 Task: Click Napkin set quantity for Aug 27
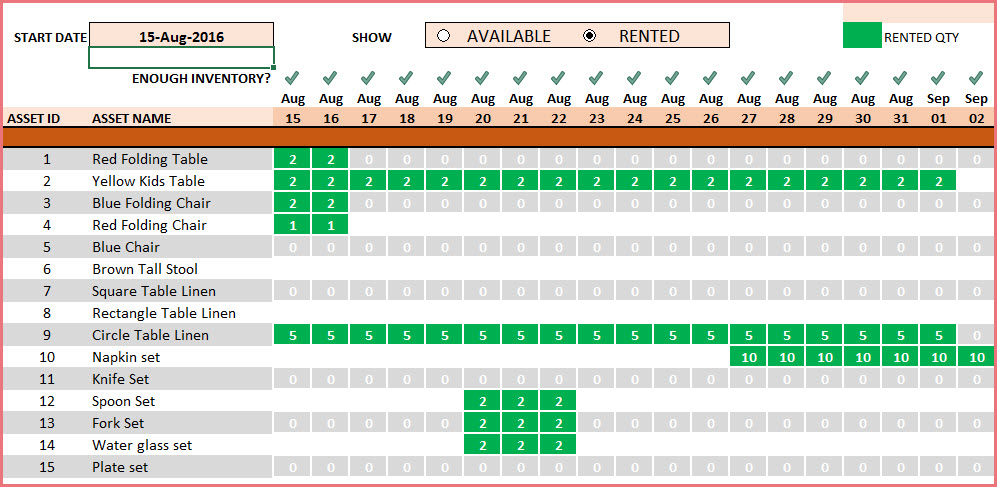pos(748,357)
